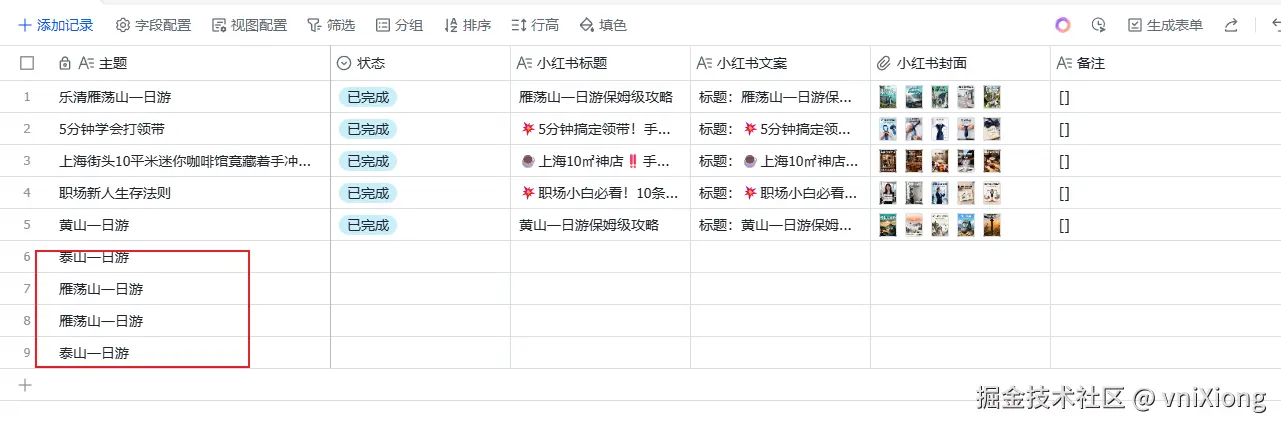
Task: Click the colorful AI assistant ring icon
Action: pos(1063,25)
